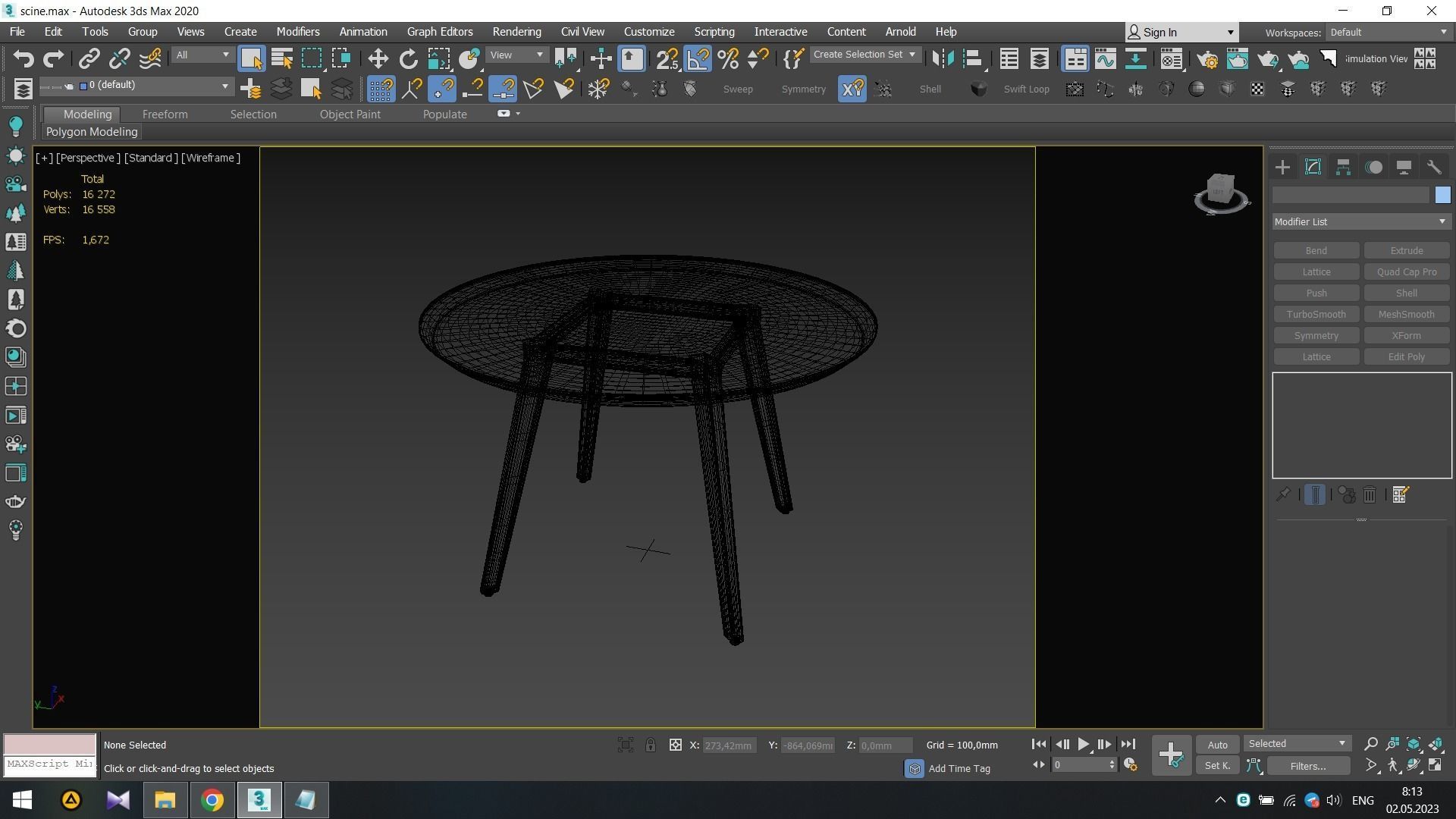Apply the TurboSmooth modifier button

pyautogui.click(x=1316, y=315)
